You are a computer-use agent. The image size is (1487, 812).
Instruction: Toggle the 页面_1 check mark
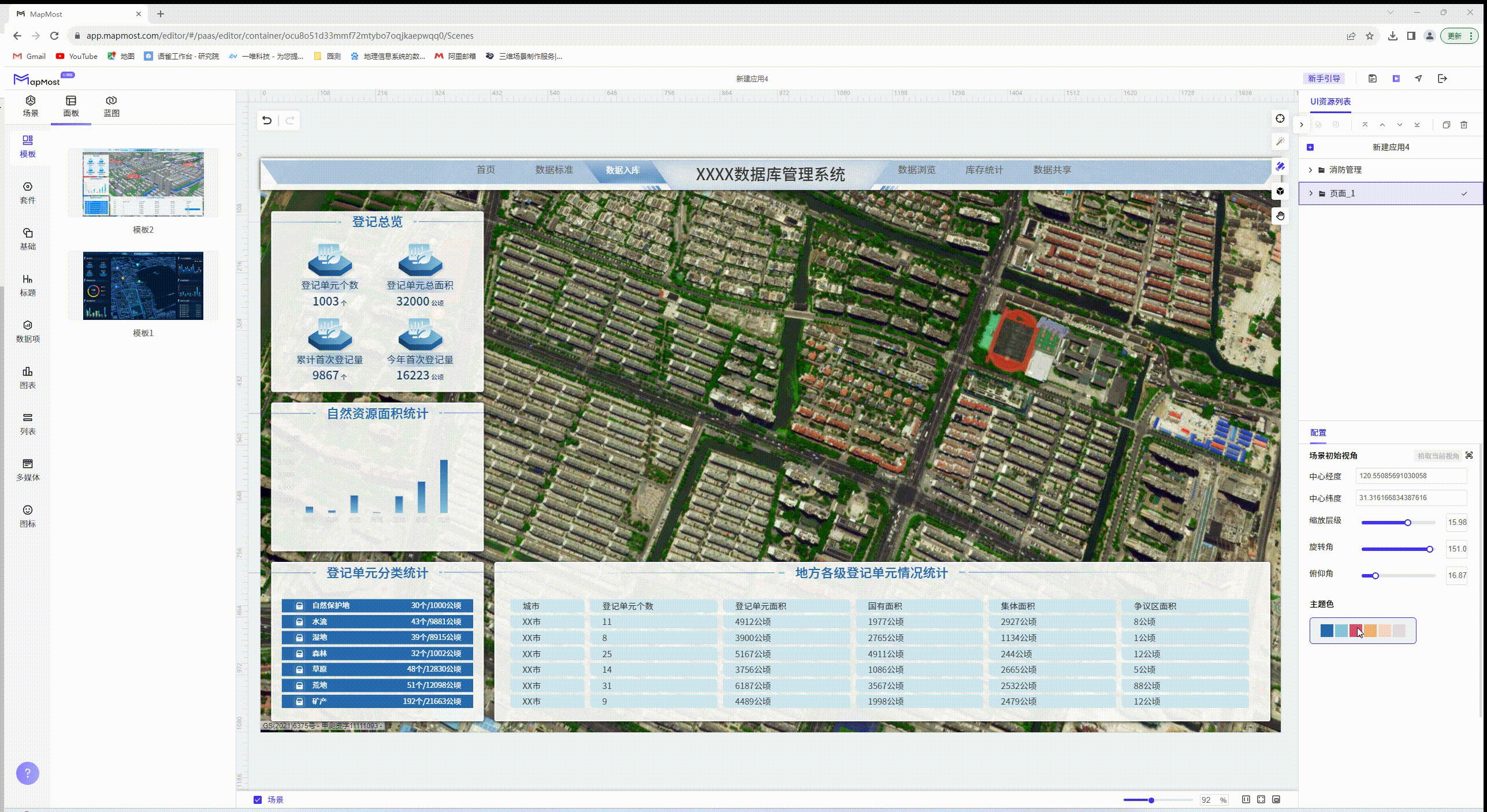click(1464, 193)
